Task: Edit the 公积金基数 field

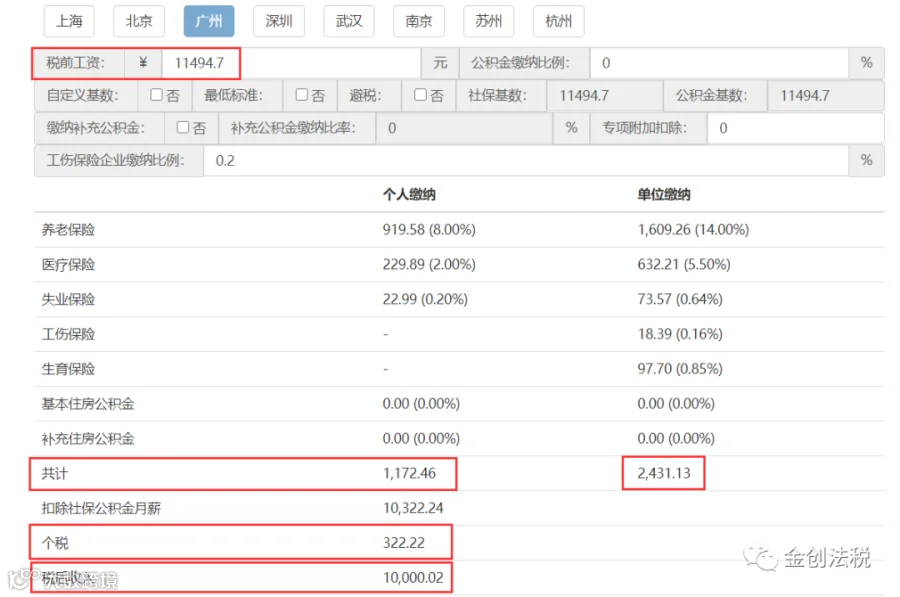Action: [826, 95]
